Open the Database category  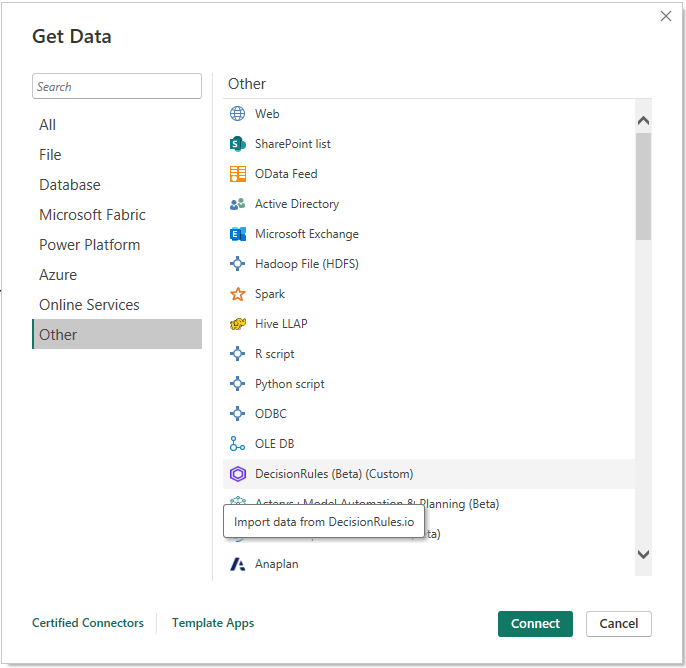(x=70, y=185)
